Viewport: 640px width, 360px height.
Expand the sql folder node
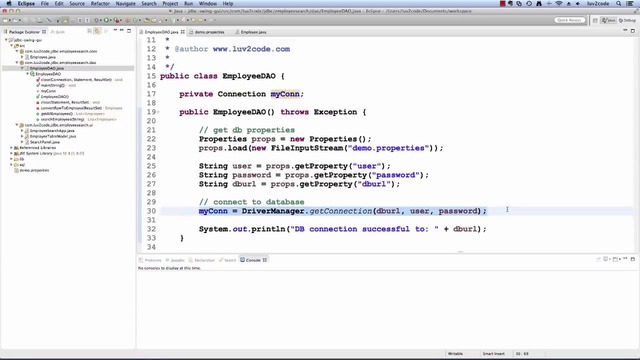tap(11, 164)
